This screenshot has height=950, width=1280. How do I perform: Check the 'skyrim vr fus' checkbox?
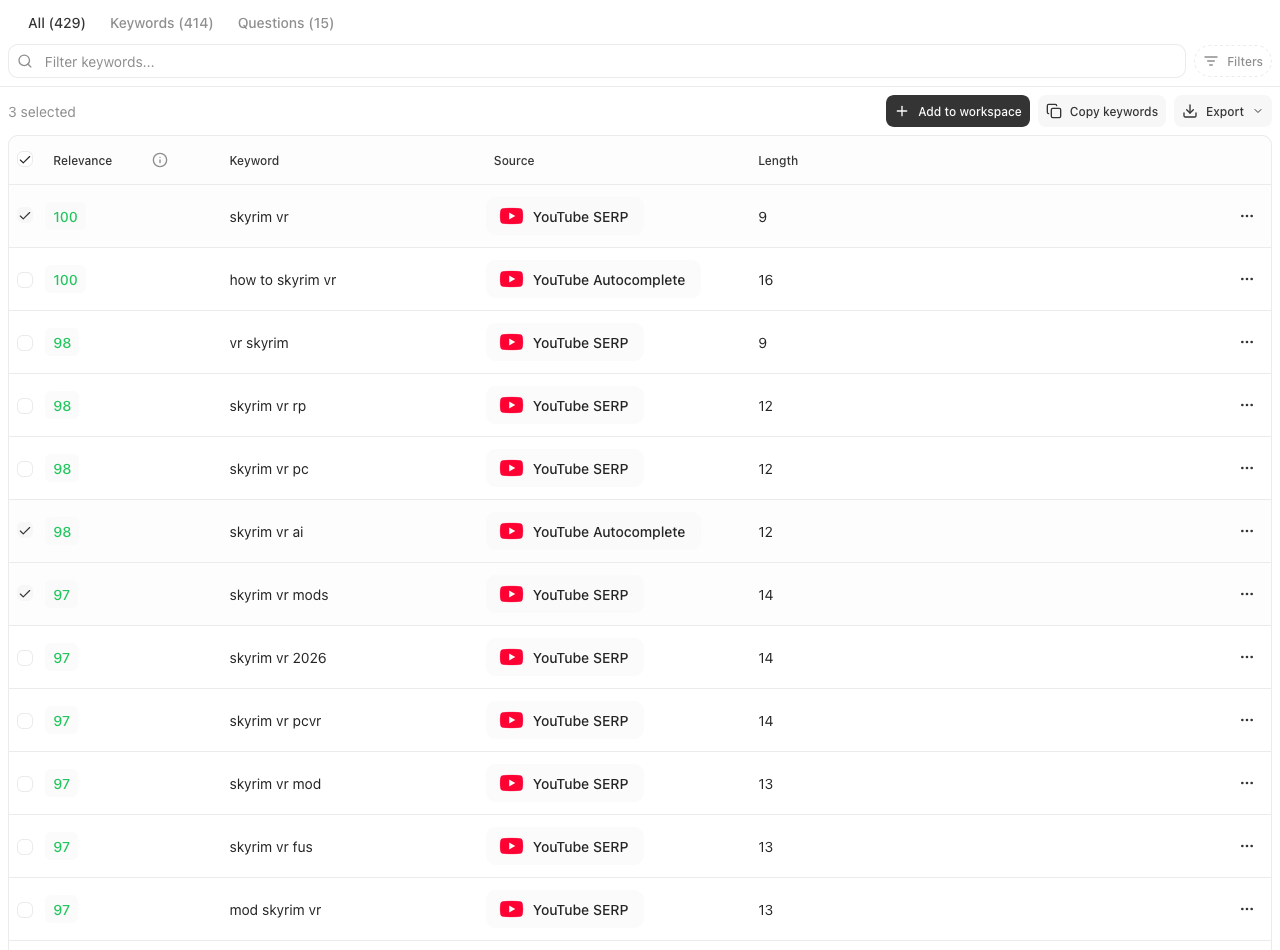coord(25,847)
